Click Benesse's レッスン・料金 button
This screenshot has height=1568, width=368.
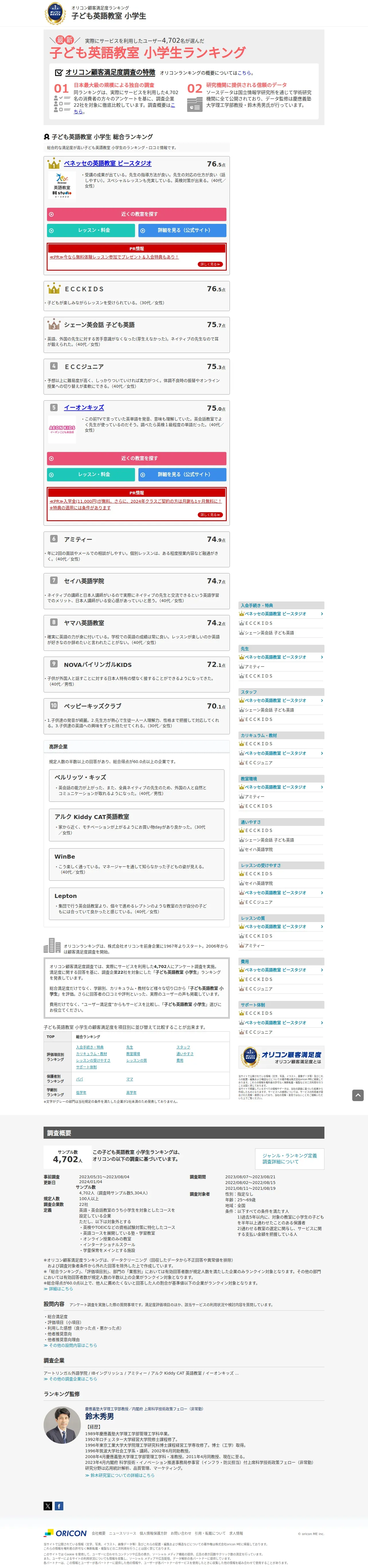[x=91, y=230]
